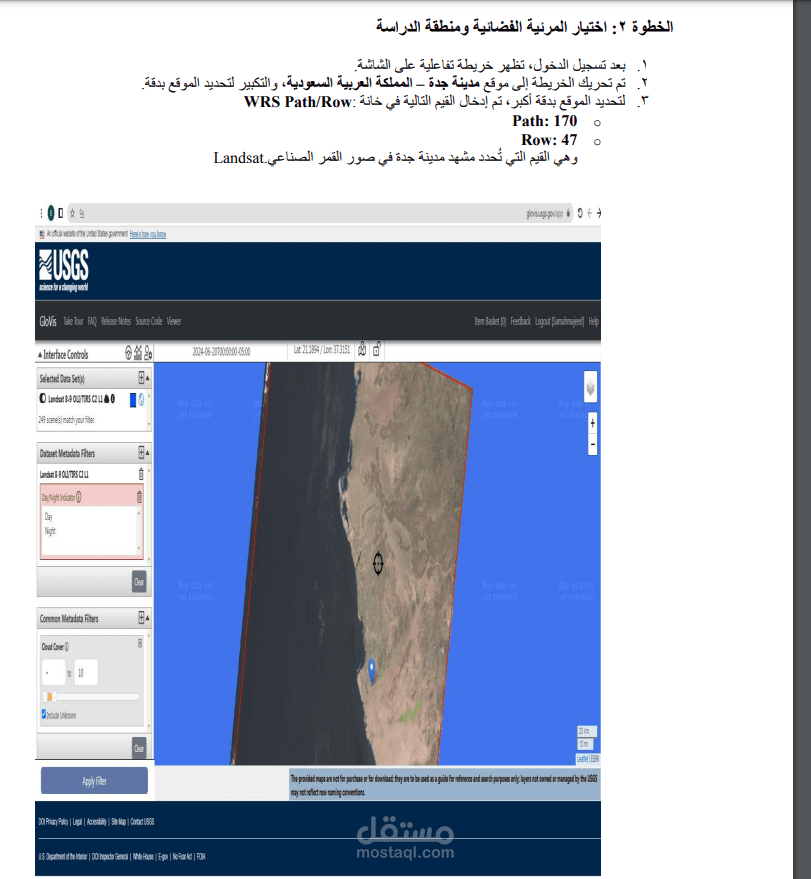The image size is (811, 879).
Task: Reload the page with browser refresh icon
Action: (x=580, y=213)
